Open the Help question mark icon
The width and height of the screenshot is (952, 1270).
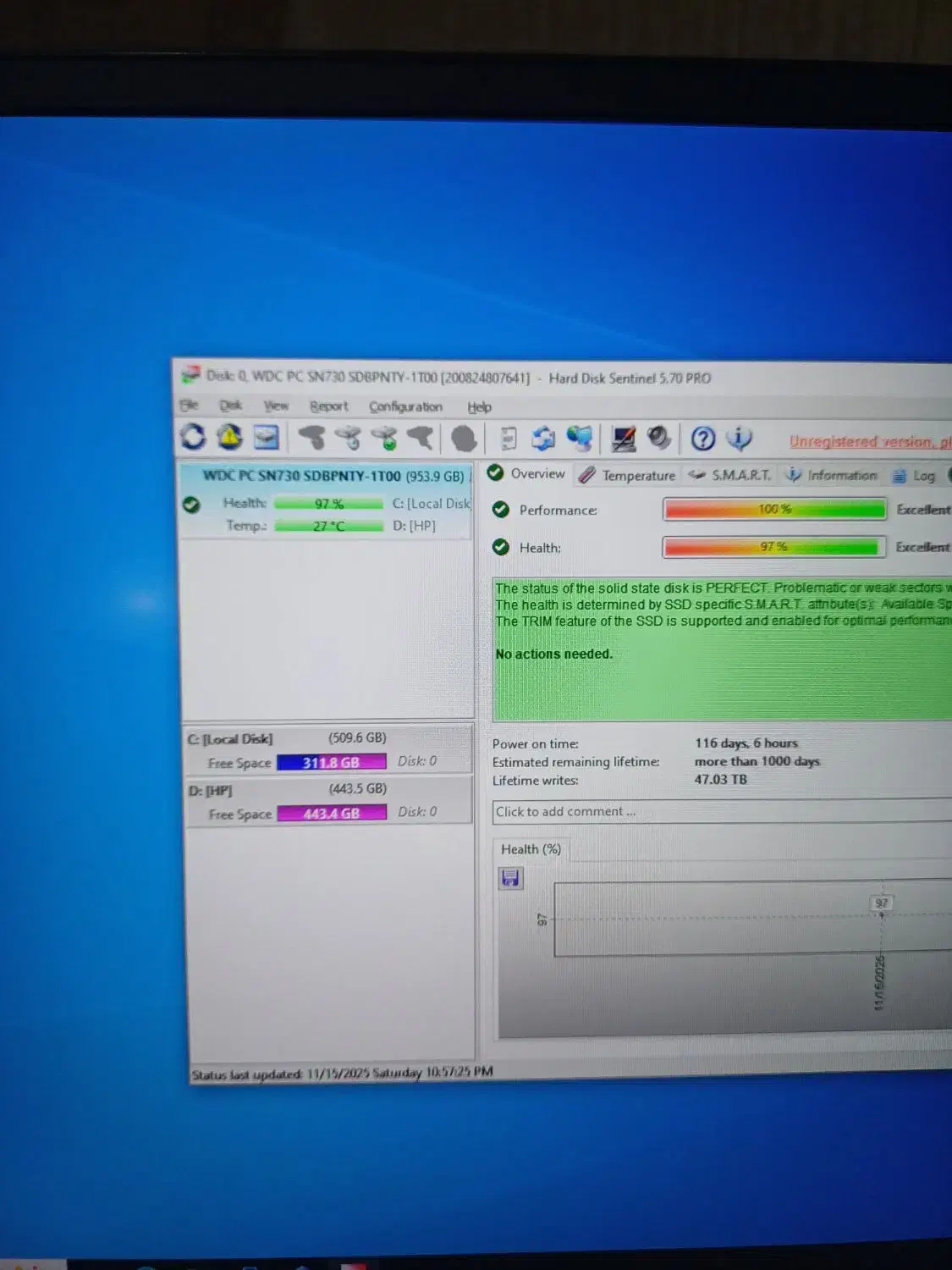(702, 439)
